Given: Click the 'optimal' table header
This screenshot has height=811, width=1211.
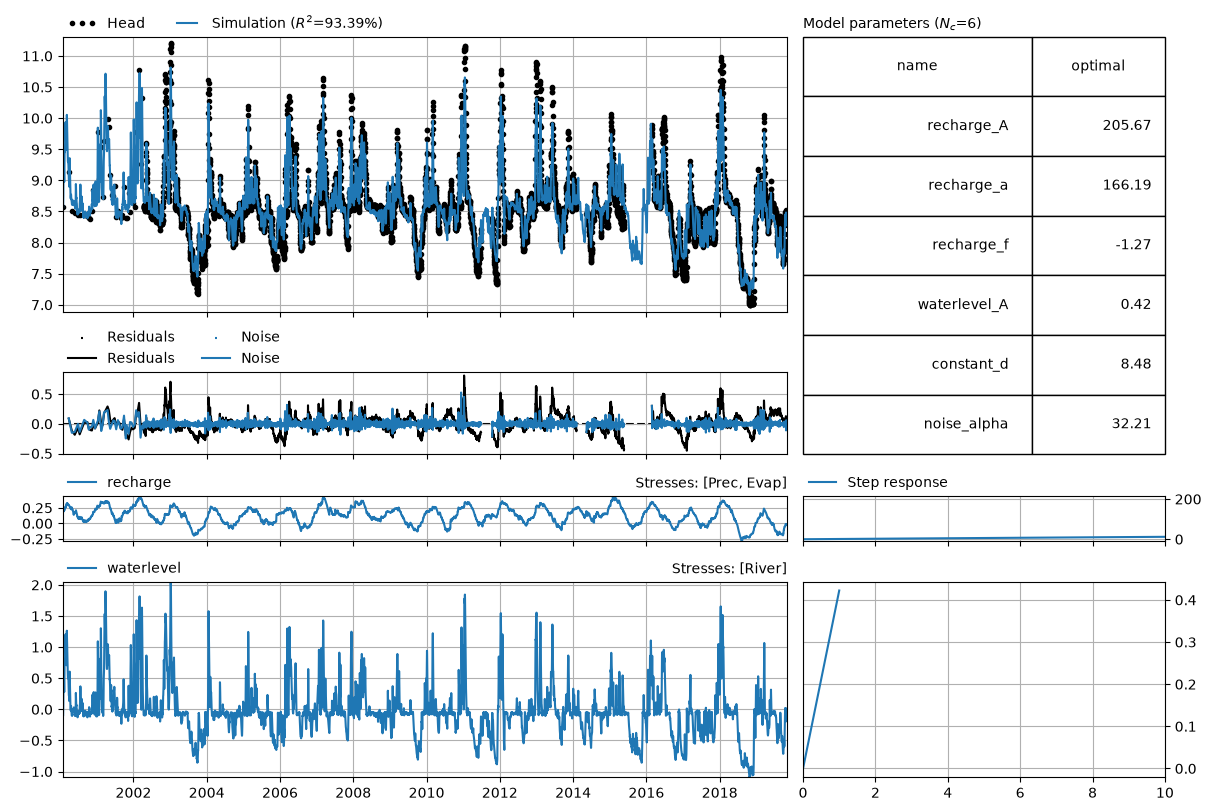Looking at the screenshot, I should click(1098, 66).
